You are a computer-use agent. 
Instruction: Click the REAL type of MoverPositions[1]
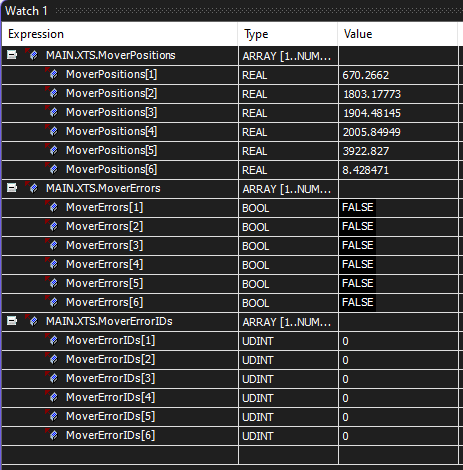254,75
